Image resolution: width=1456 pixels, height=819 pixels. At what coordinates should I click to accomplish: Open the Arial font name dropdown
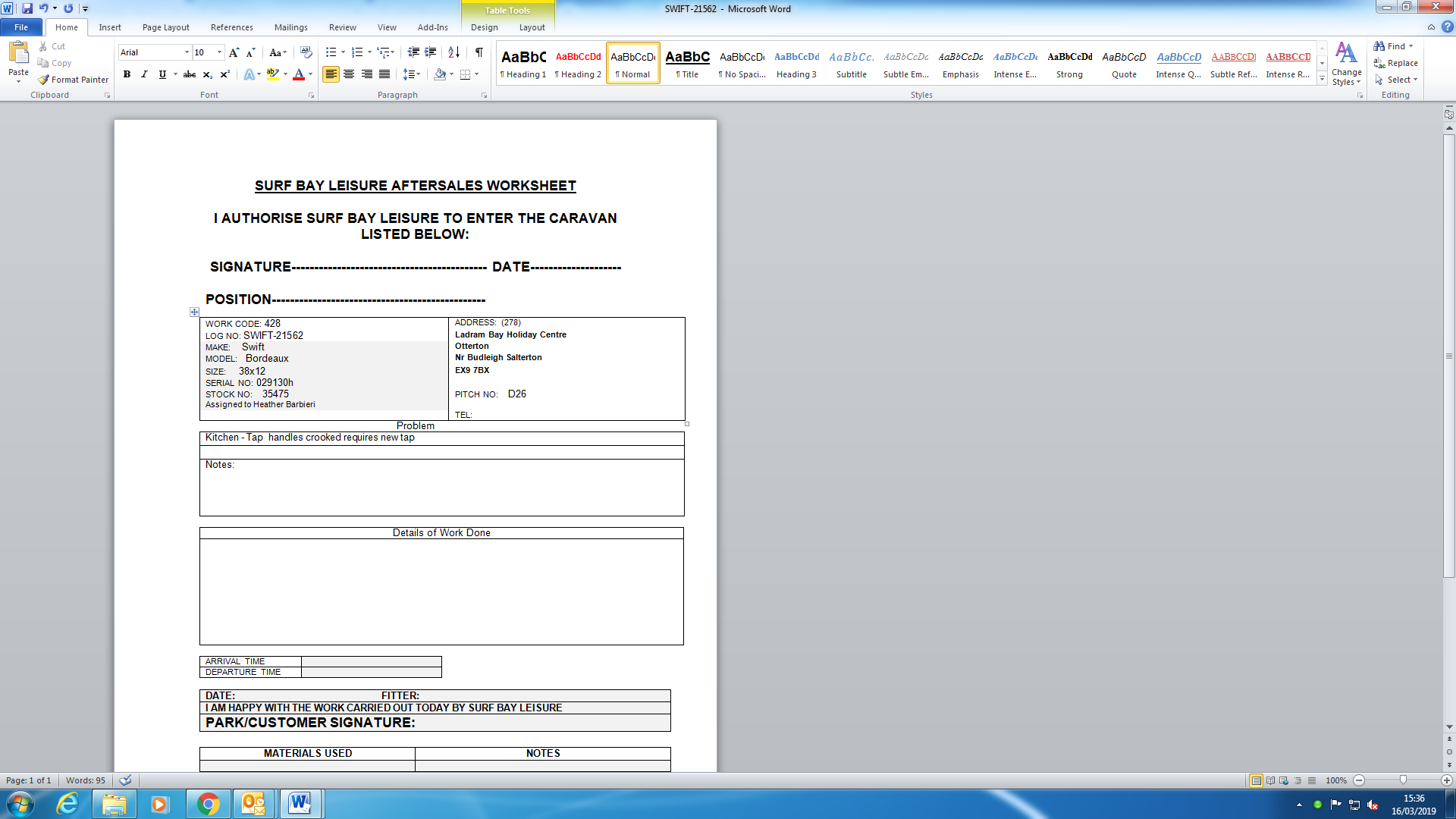[187, 52]
